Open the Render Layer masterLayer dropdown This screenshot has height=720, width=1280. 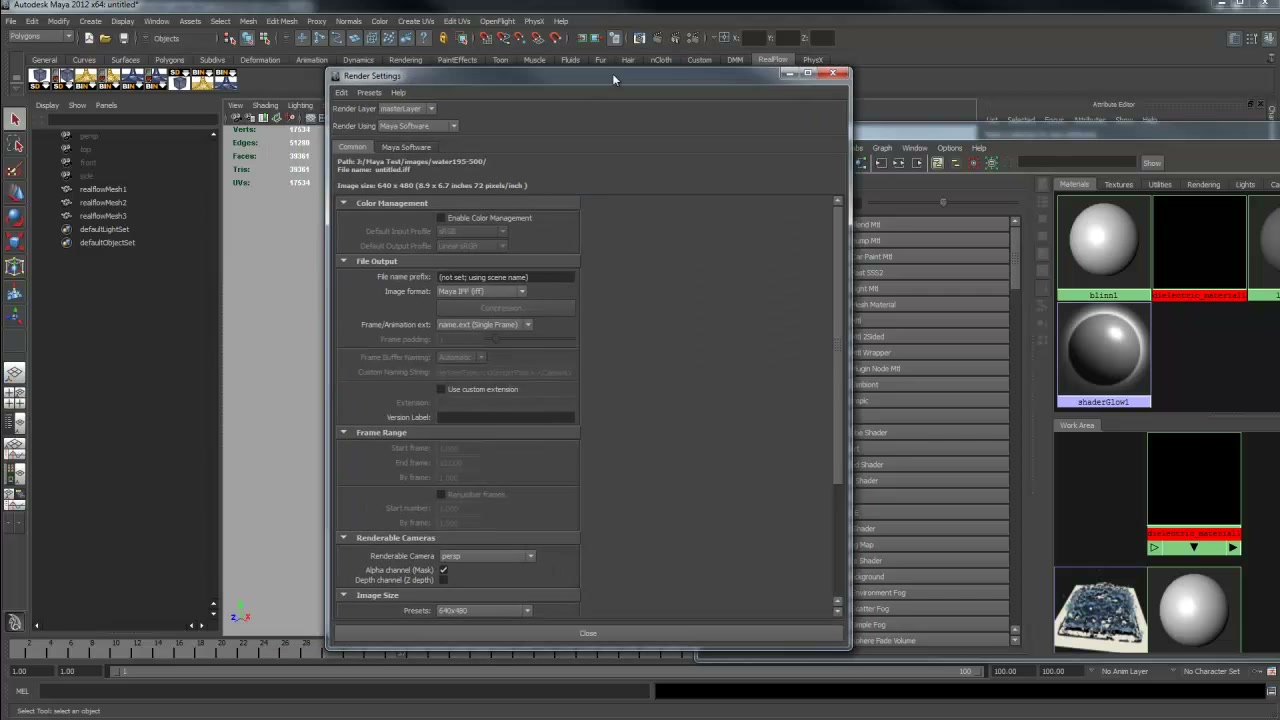click(x=407, y=108)
